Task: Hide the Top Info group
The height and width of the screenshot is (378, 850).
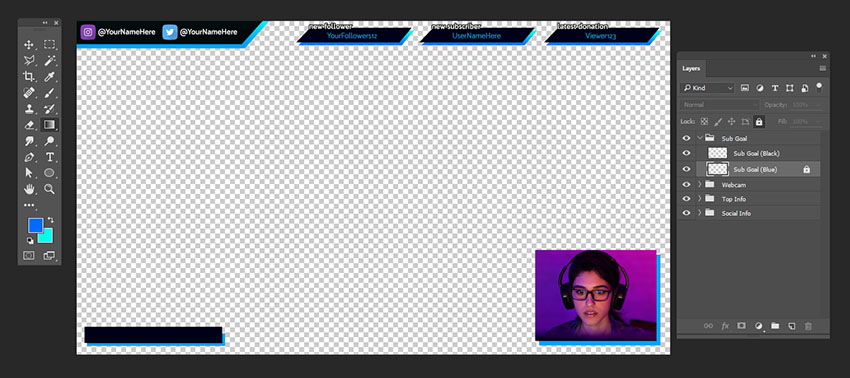Action: tap(686, 199)
